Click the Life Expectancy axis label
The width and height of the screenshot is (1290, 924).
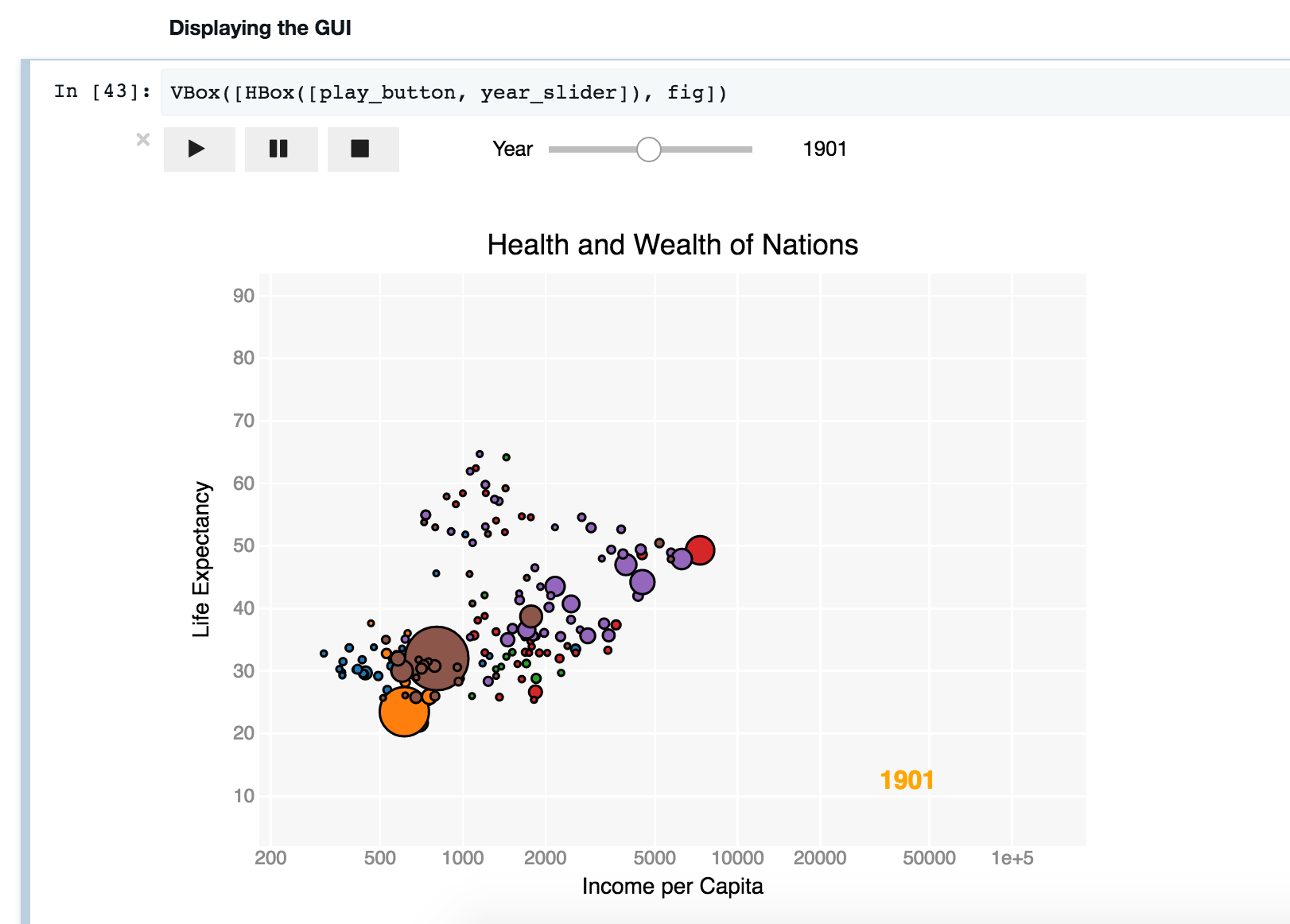(x=201, y=560)
